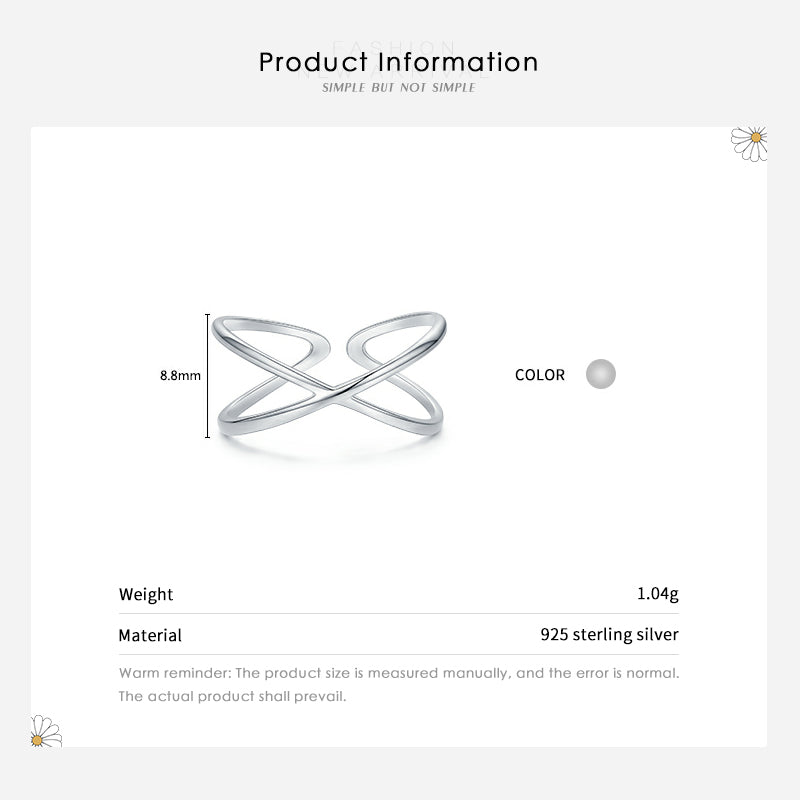The height and width of the screenshot is (800, 800).
Task: Click the divider line under the Material row
Action: tap(399, 654)
